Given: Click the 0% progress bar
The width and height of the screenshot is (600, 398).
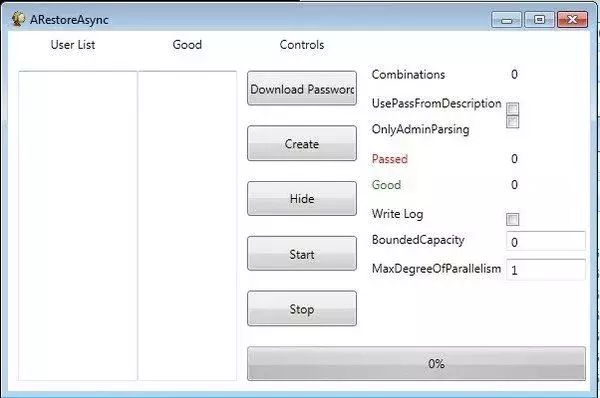Looking at the screenshot, I should coord(416,364).
